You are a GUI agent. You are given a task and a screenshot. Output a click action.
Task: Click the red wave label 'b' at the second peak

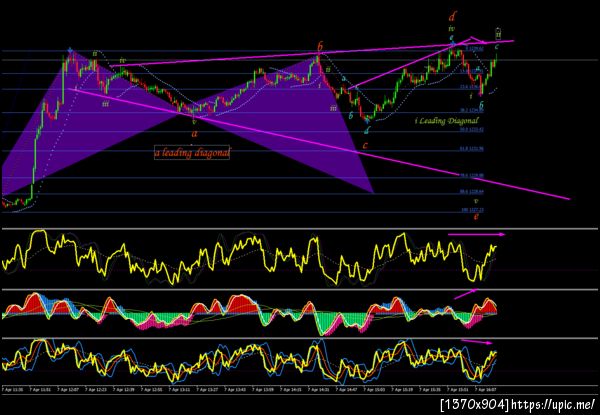(x=320, y=47)
